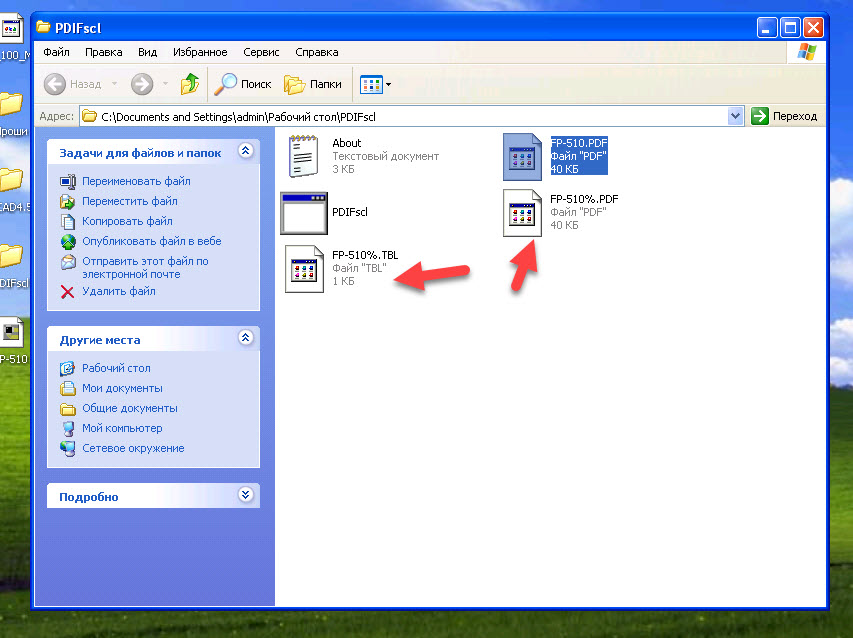Click the My Computer icon

click(68, 429)
